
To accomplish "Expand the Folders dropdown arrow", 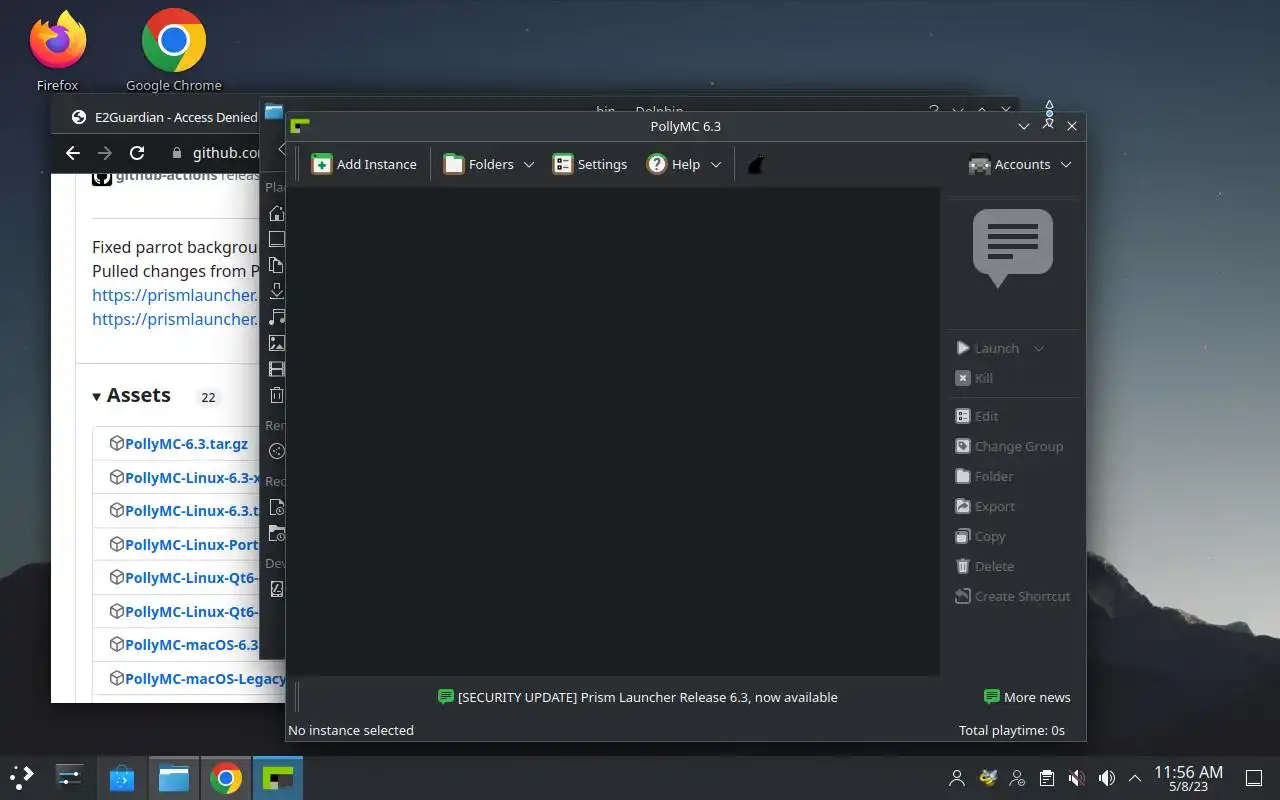I will coord(529,164).
